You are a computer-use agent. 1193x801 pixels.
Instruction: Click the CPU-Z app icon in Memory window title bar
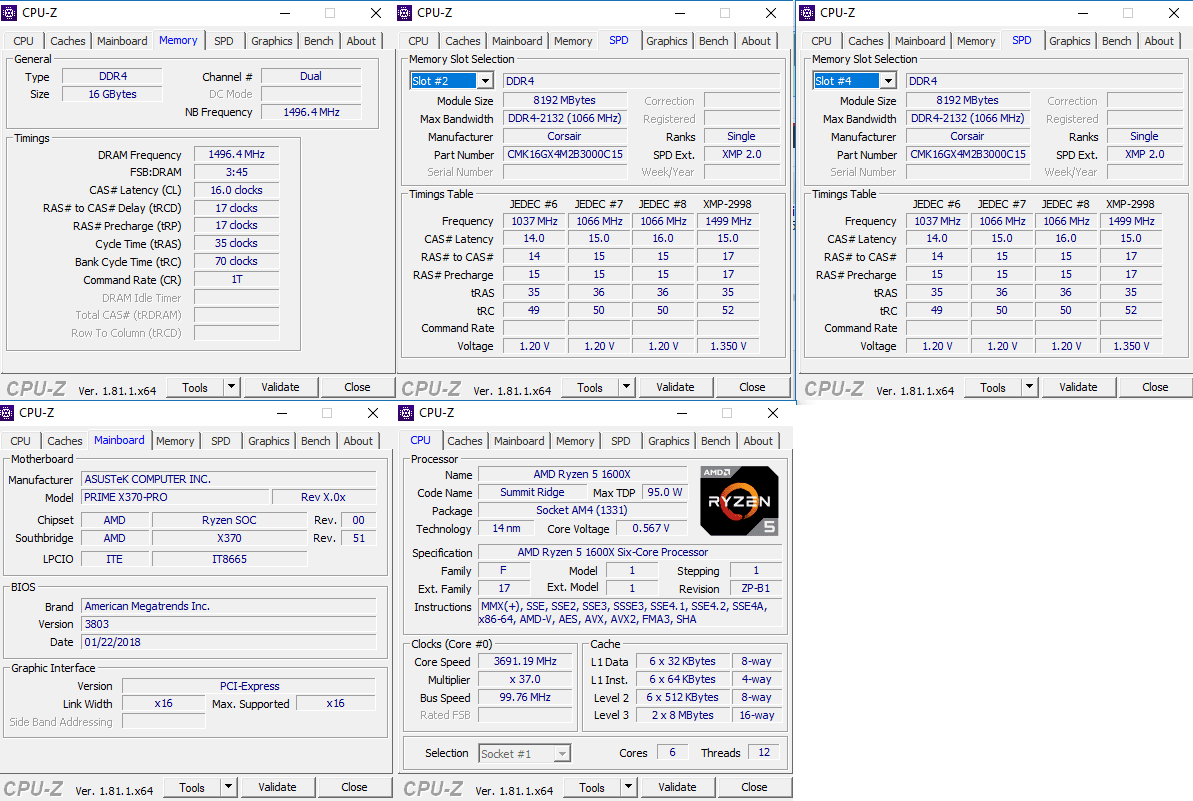point(9,13)
